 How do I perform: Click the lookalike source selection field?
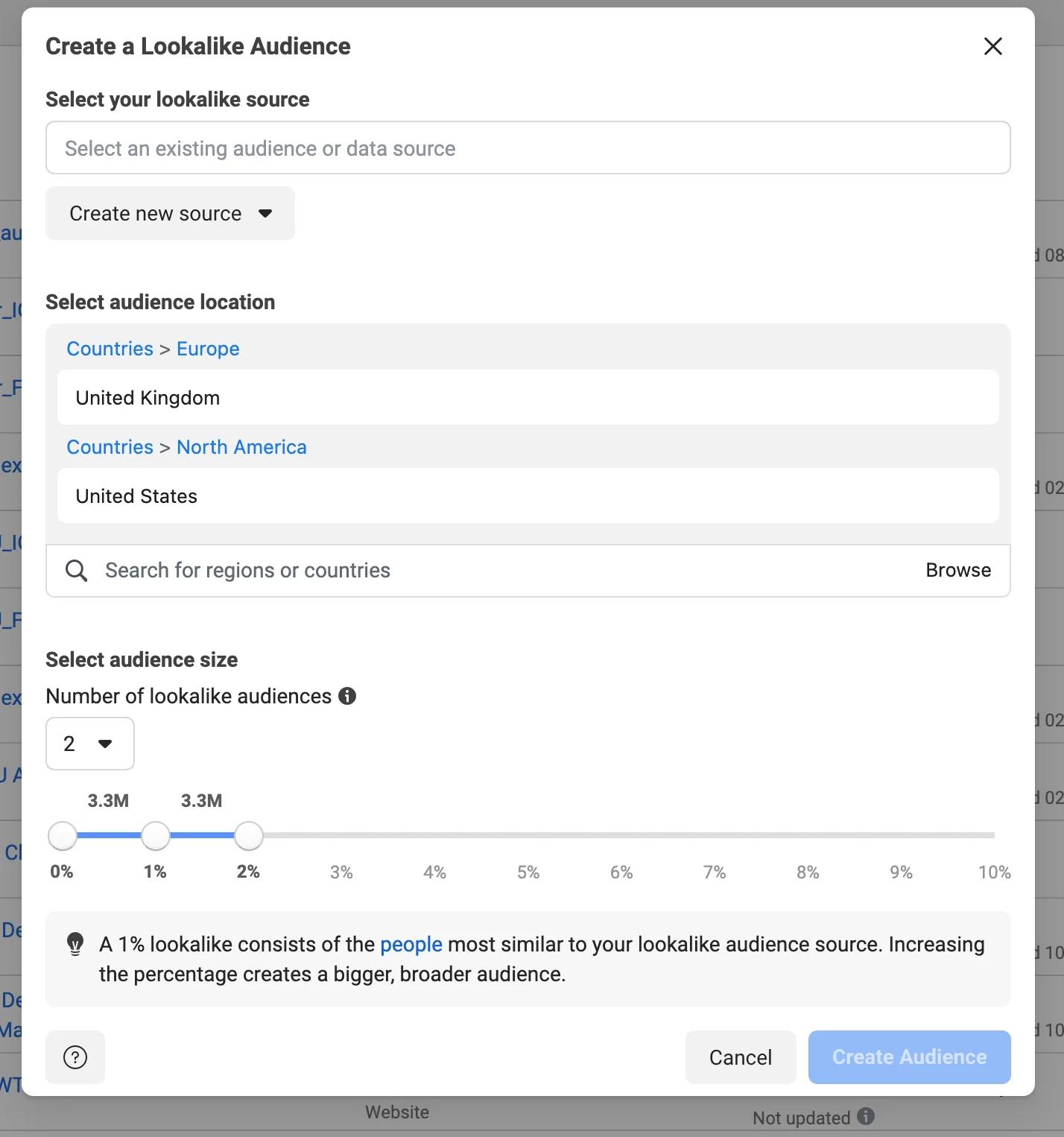click(528, 148)
